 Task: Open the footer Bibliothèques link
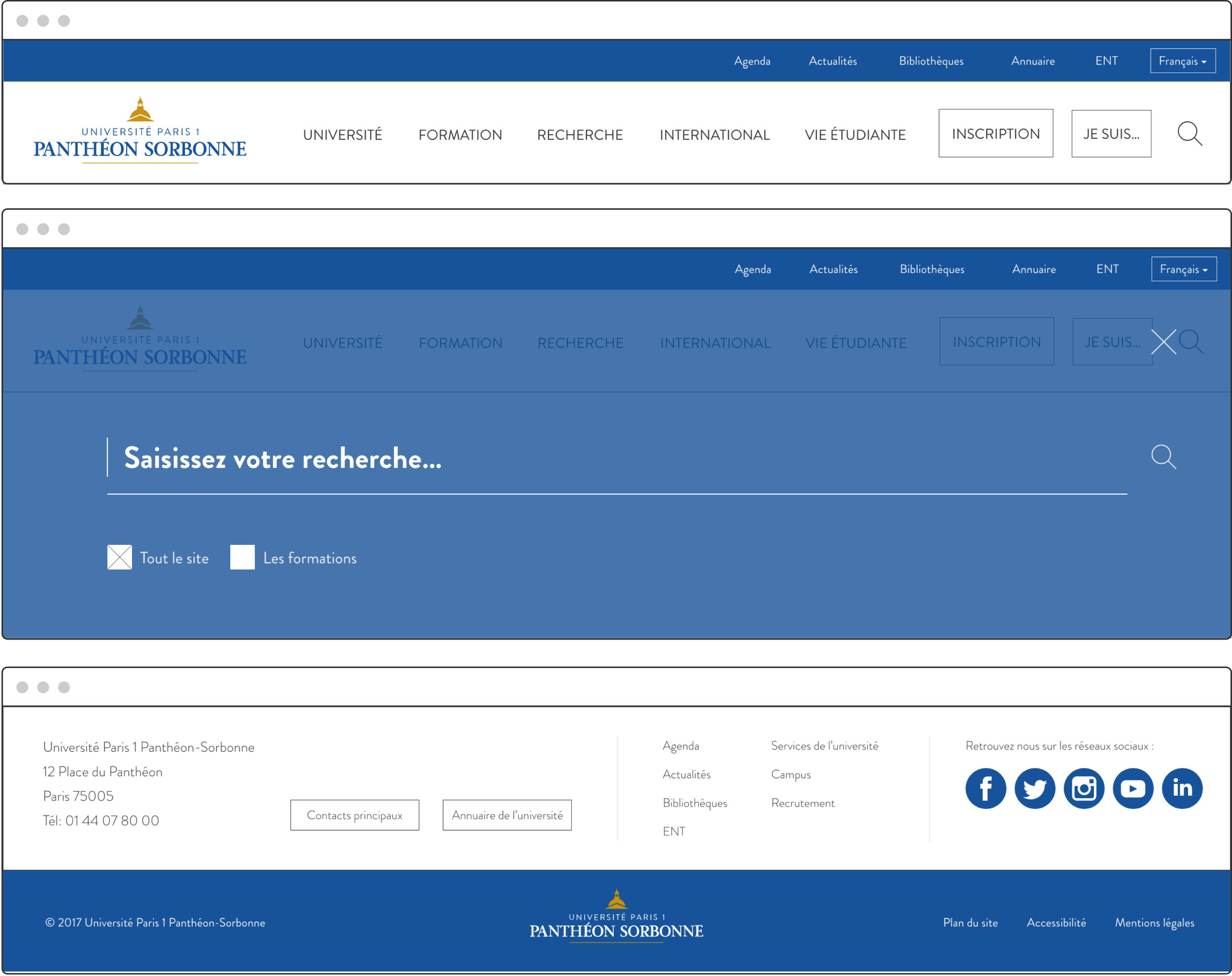click(x=695, y=804)
